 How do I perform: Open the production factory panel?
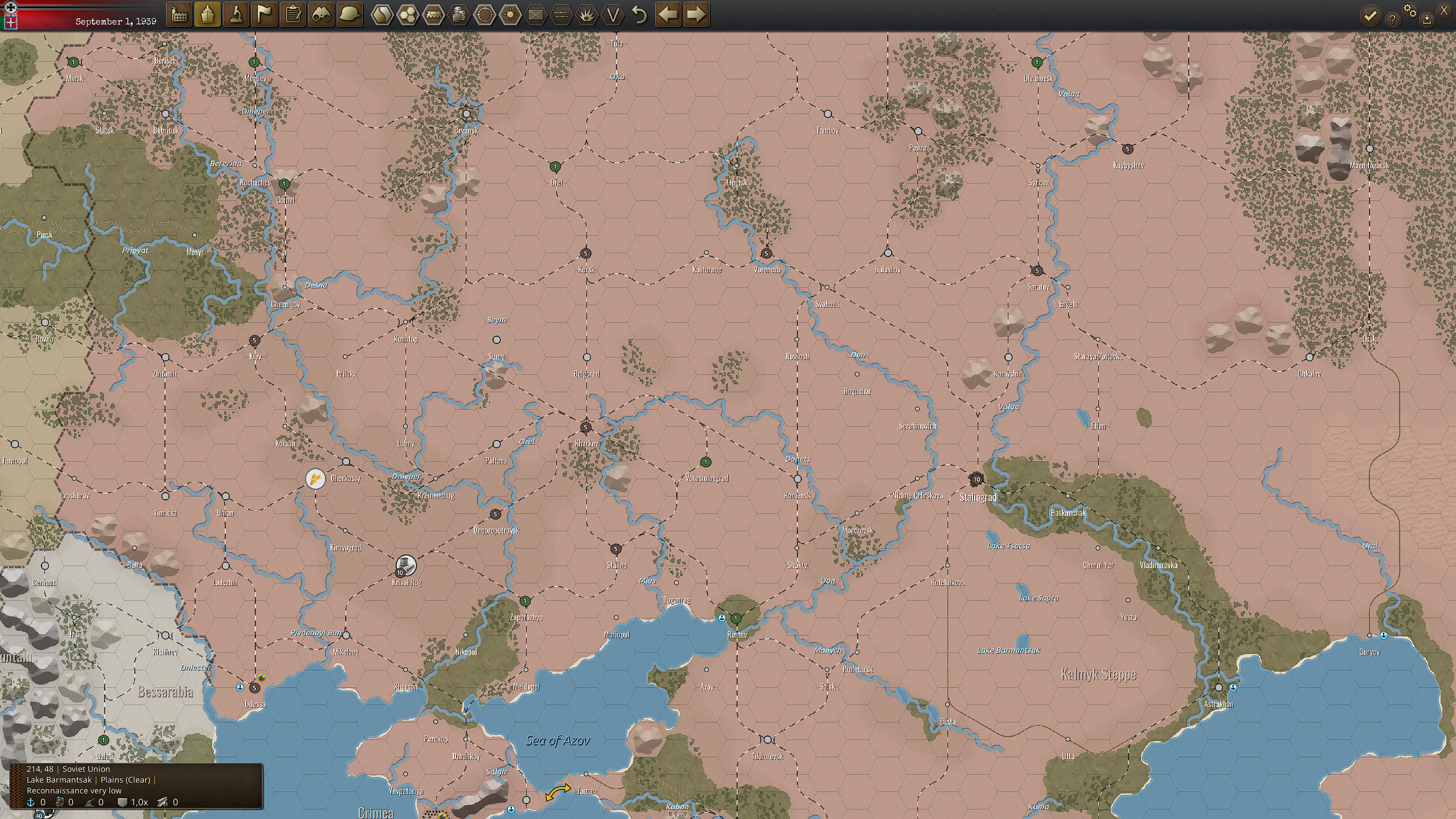pos(179,15)
